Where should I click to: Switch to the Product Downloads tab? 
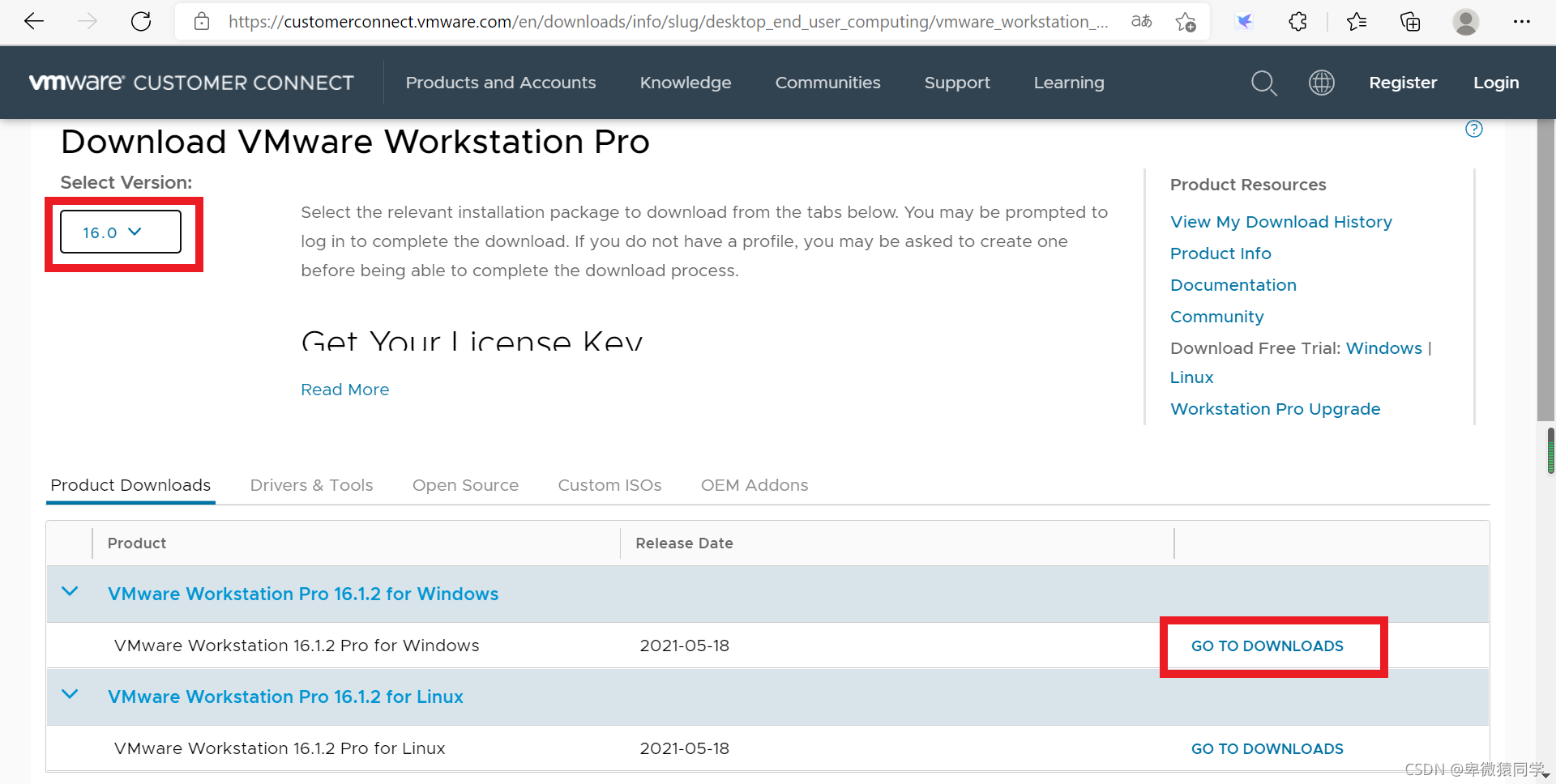coord(130,485)
